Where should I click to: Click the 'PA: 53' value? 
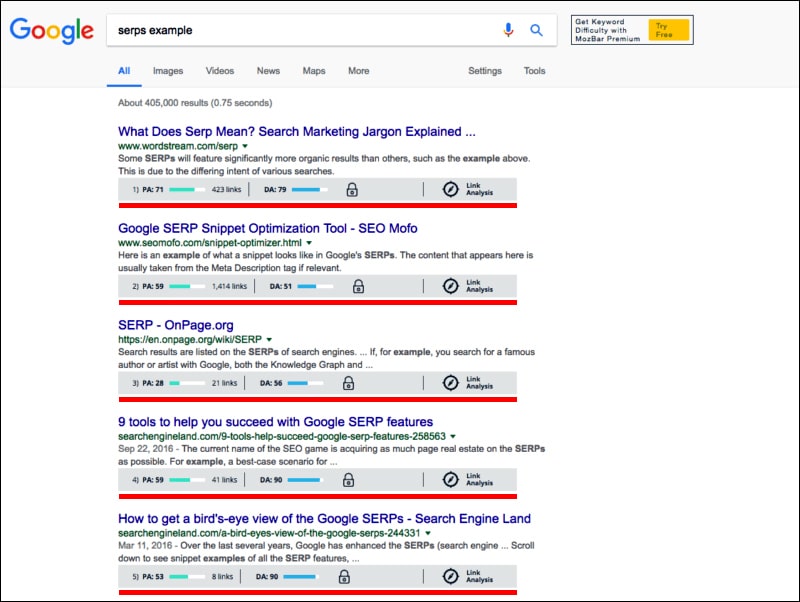tap(153, 576)
